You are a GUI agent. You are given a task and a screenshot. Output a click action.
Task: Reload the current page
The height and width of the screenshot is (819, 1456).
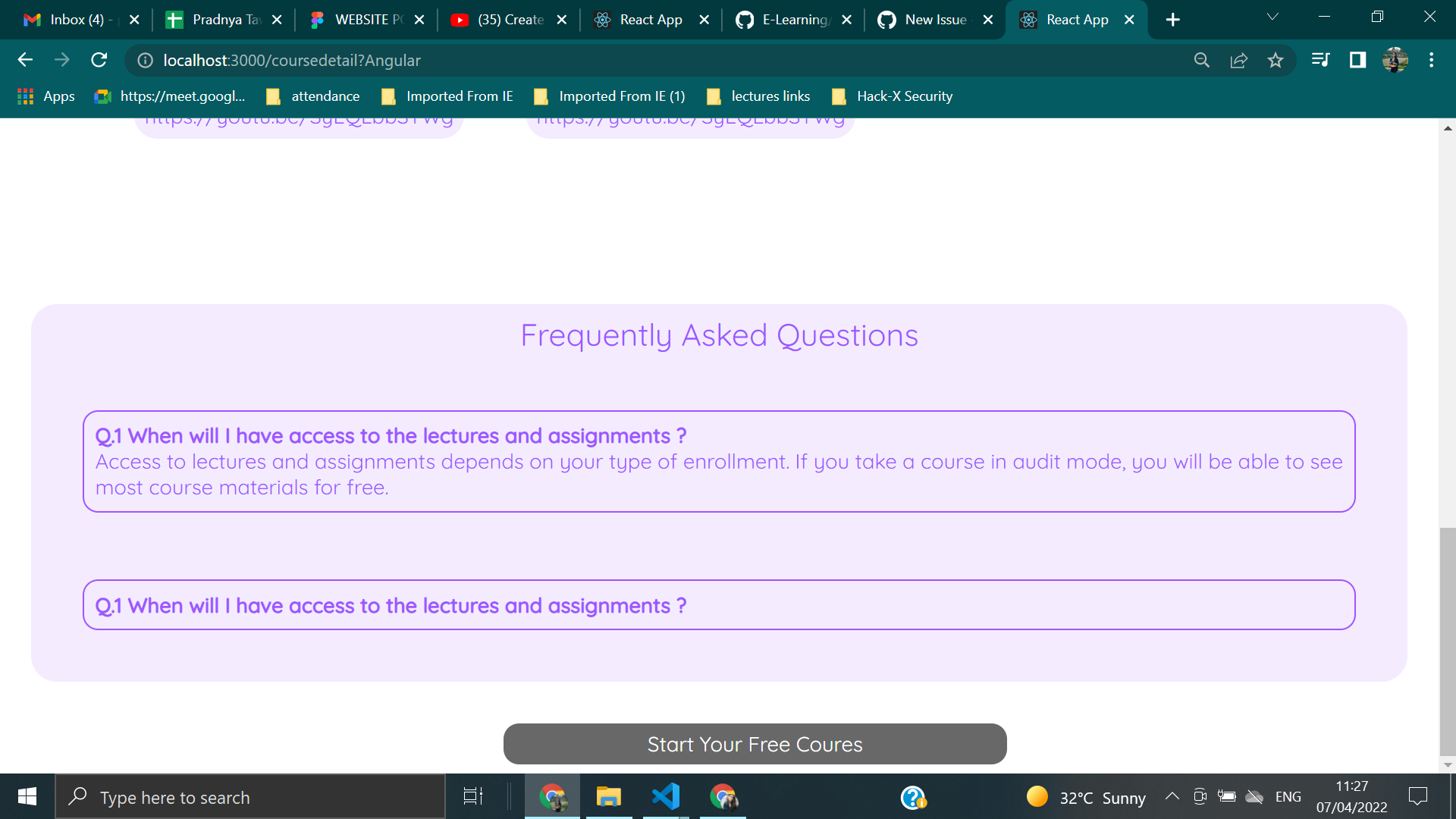tap(99, 60)
